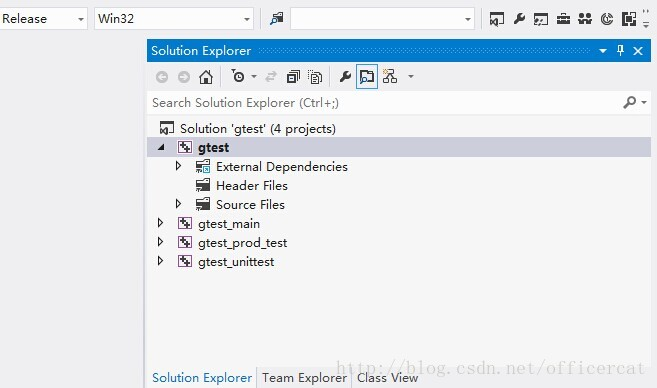Screen dimensions: 657x388
Task: Click the Source Files folder icon
Action: (x=203, y=204)
